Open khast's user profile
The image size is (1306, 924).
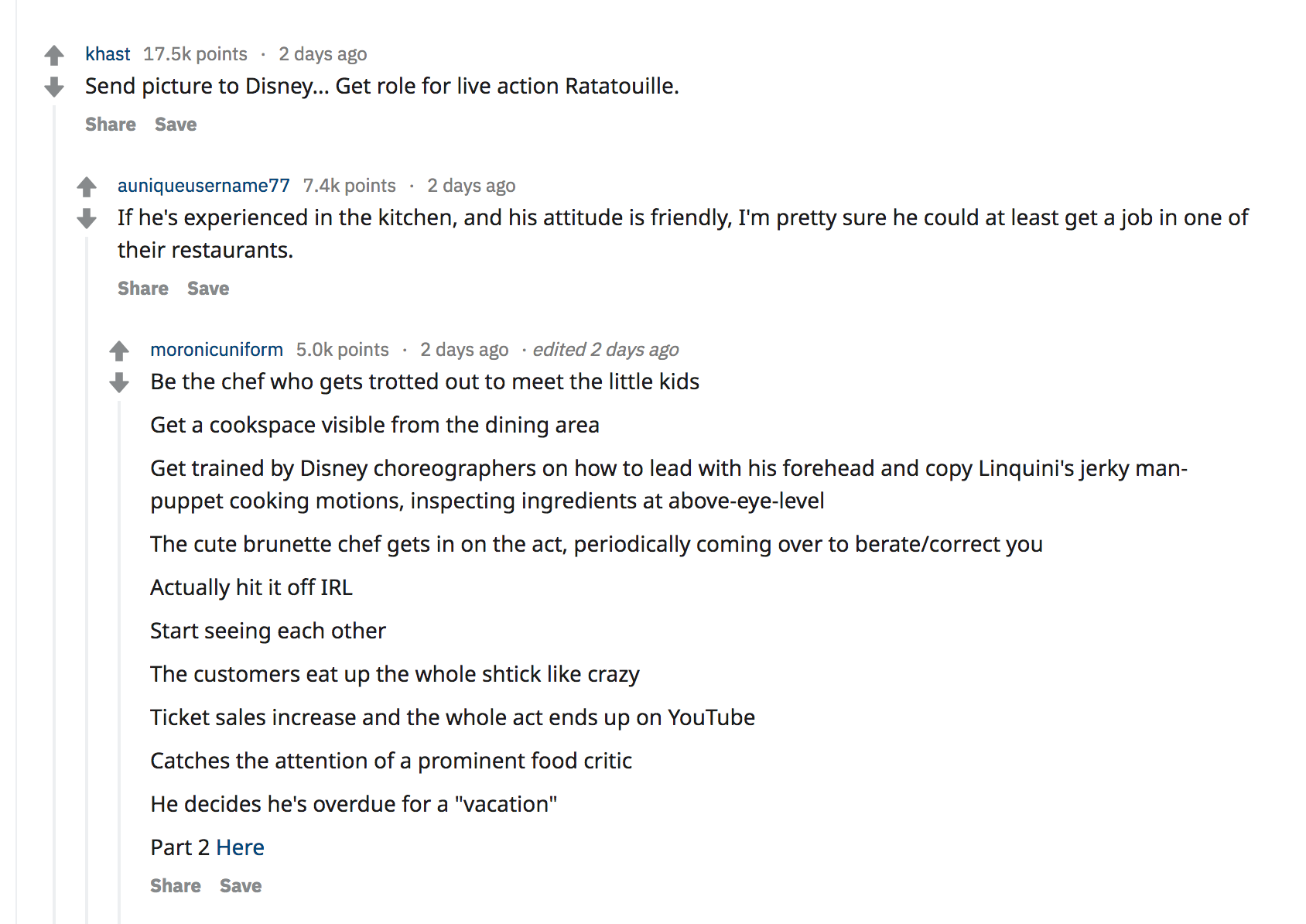pos(108,54)
